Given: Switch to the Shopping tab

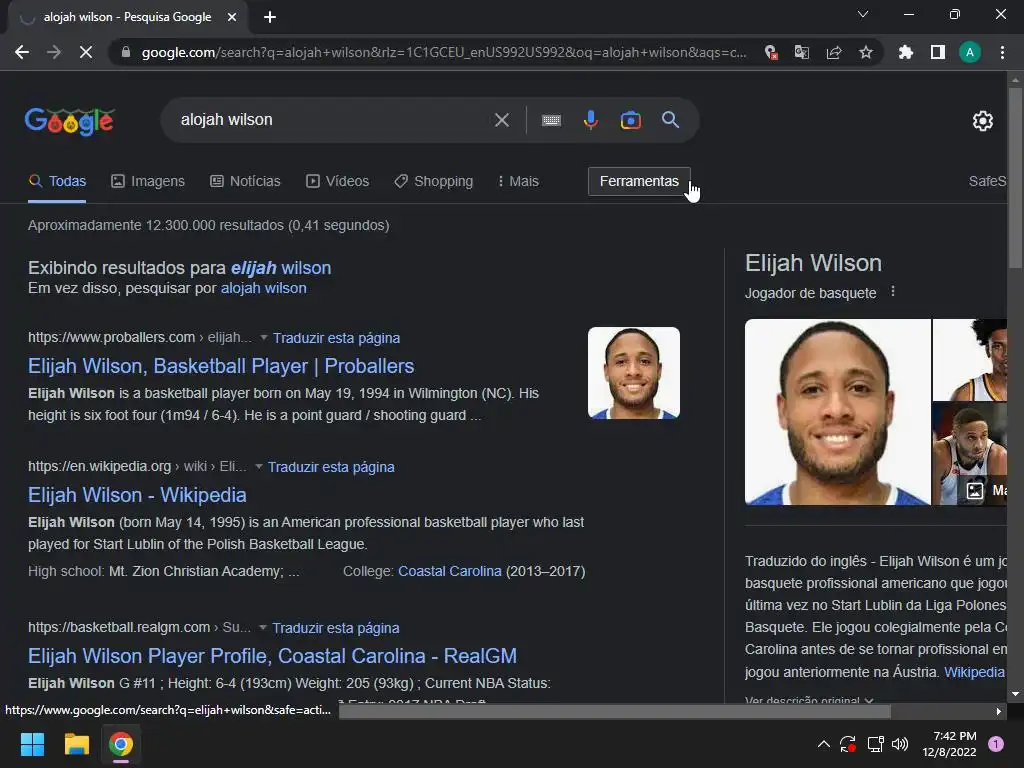Looking at the screenshot, I should coord(434,182).
